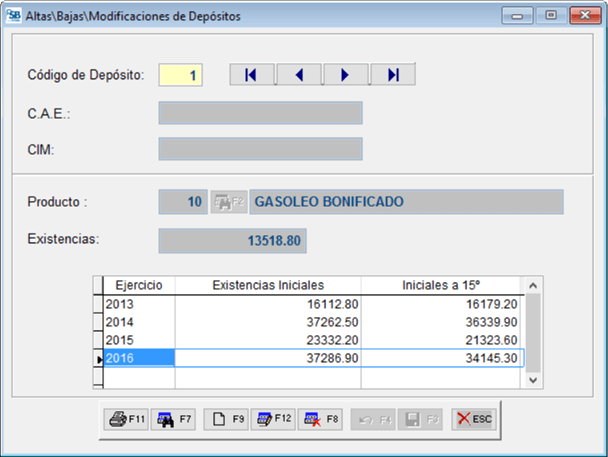
Task: Select the 2014 row in the table
Action: (x=139, y=321)
